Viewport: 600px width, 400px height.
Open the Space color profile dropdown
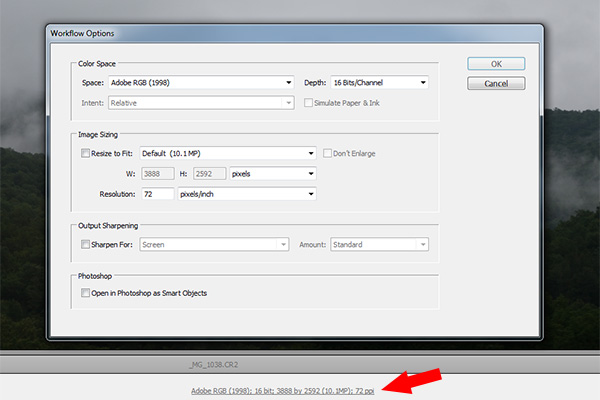tap(201, 83)
